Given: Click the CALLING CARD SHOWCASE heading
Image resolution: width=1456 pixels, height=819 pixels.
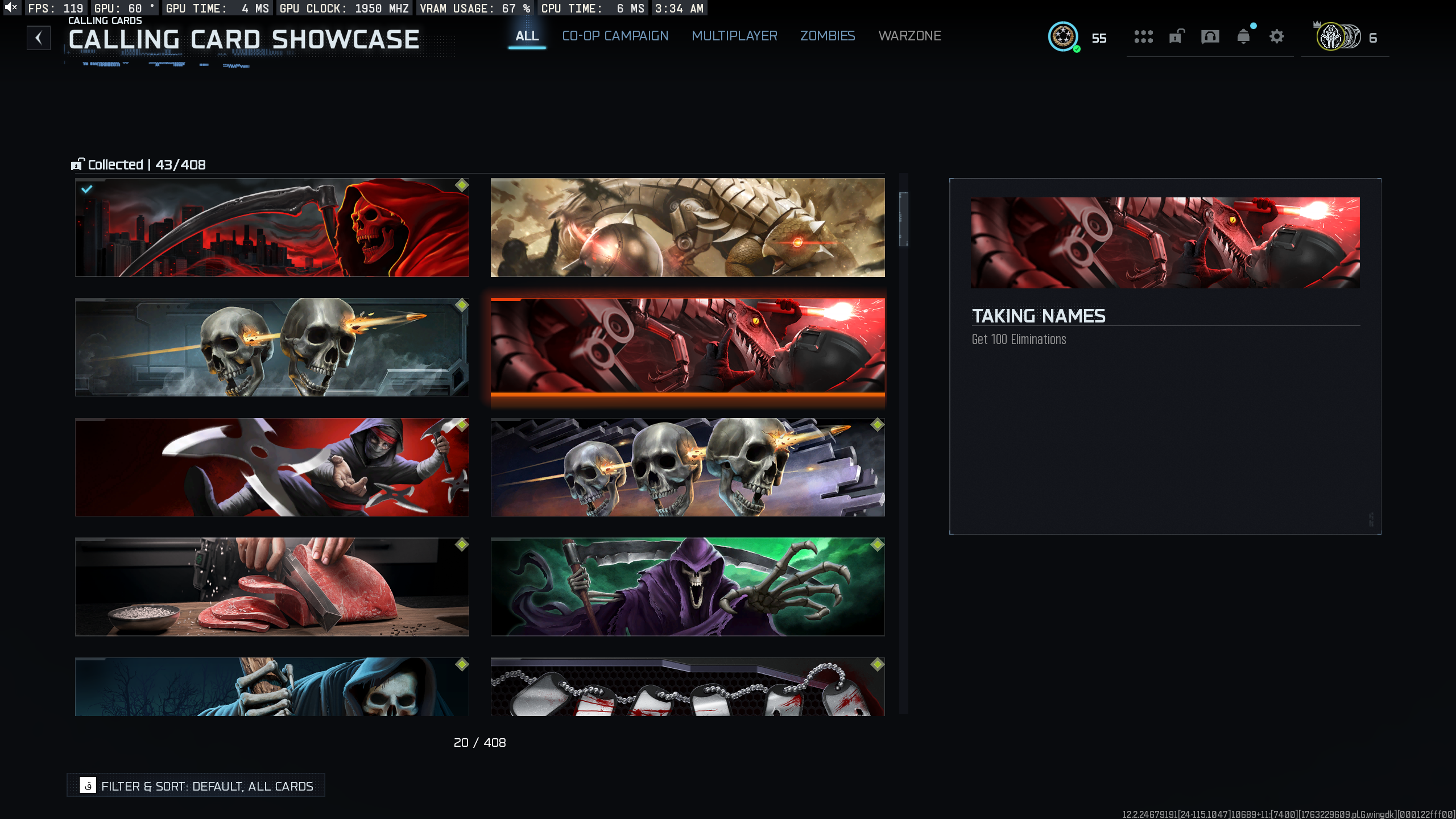Looking at the screenshot, I should [243, 40].
